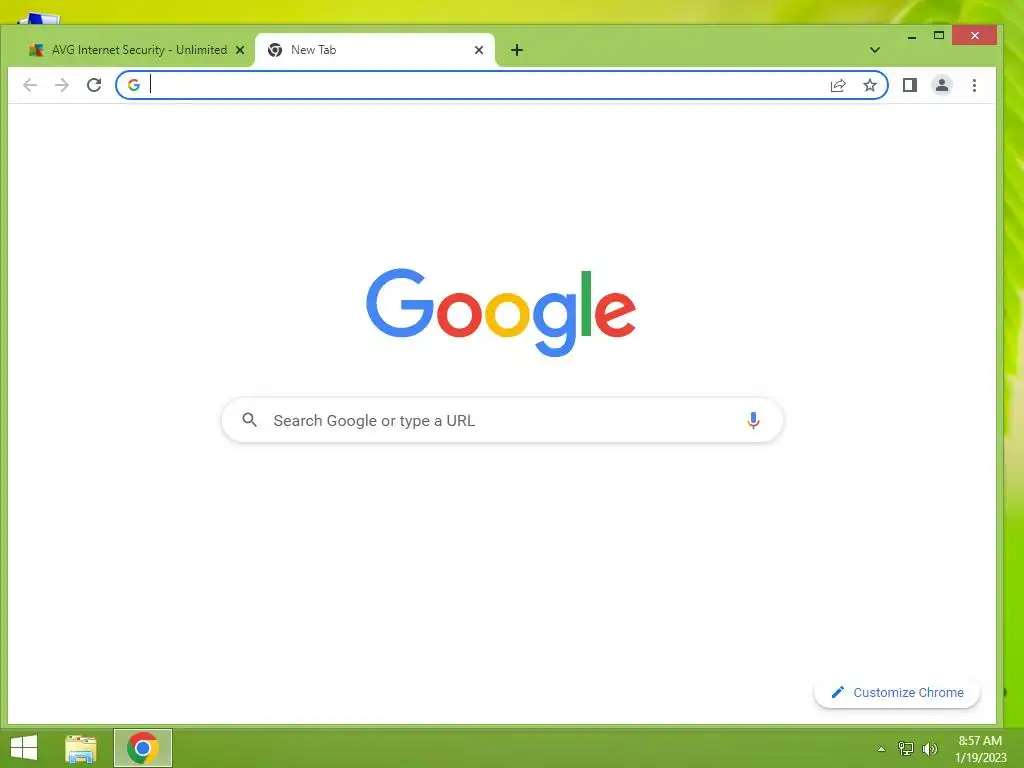Open the profile avatar menu
This screenshot has height=768, width=1024.
(x=942, y=85)
